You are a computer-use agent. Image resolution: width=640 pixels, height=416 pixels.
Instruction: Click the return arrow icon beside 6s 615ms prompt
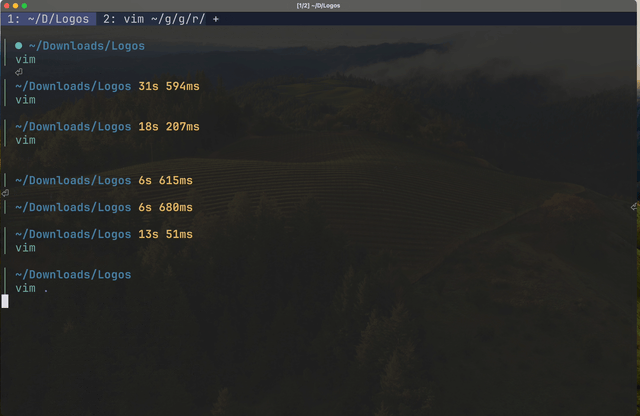(x=5, y=194)
